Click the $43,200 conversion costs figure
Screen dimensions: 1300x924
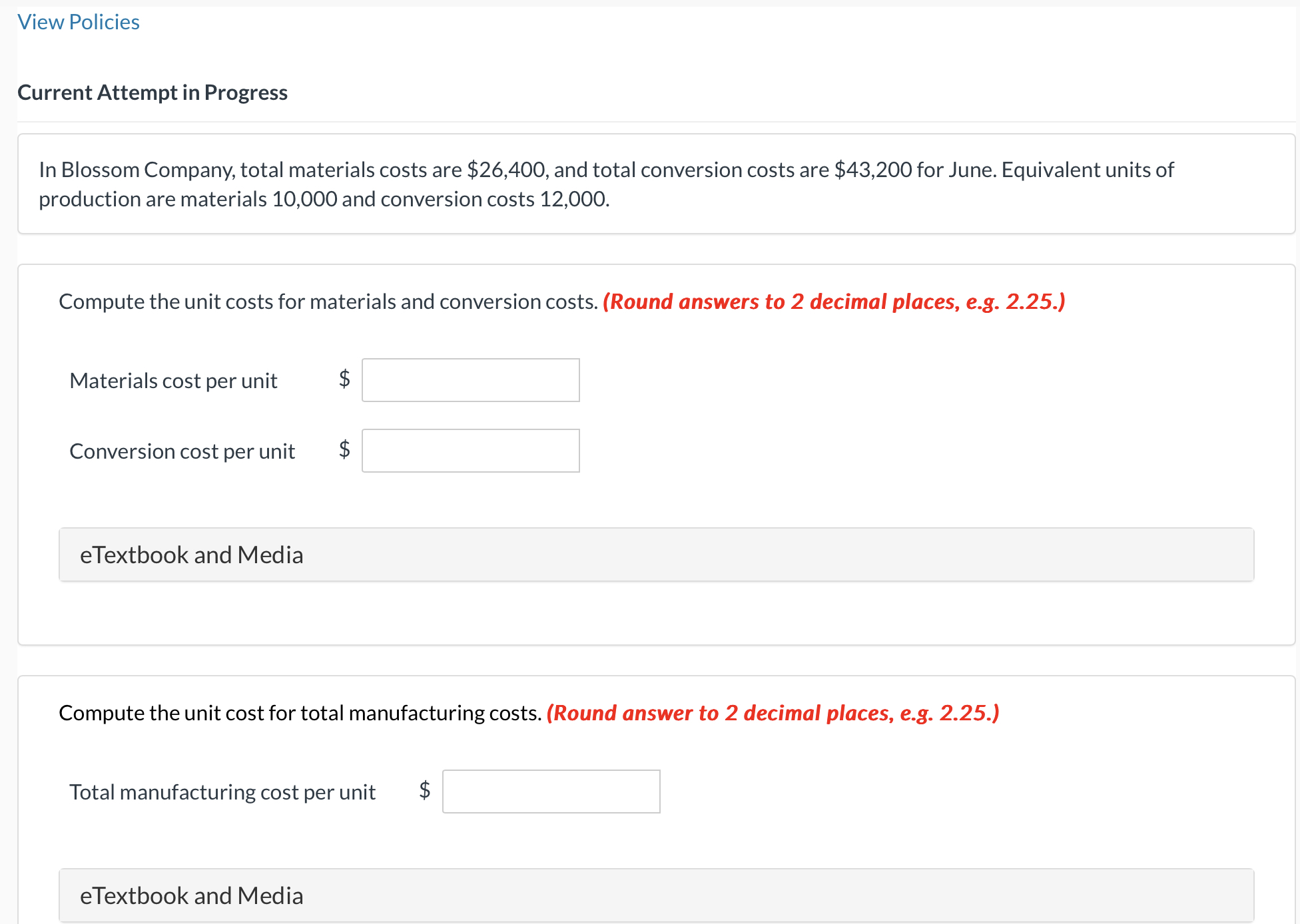873,170
